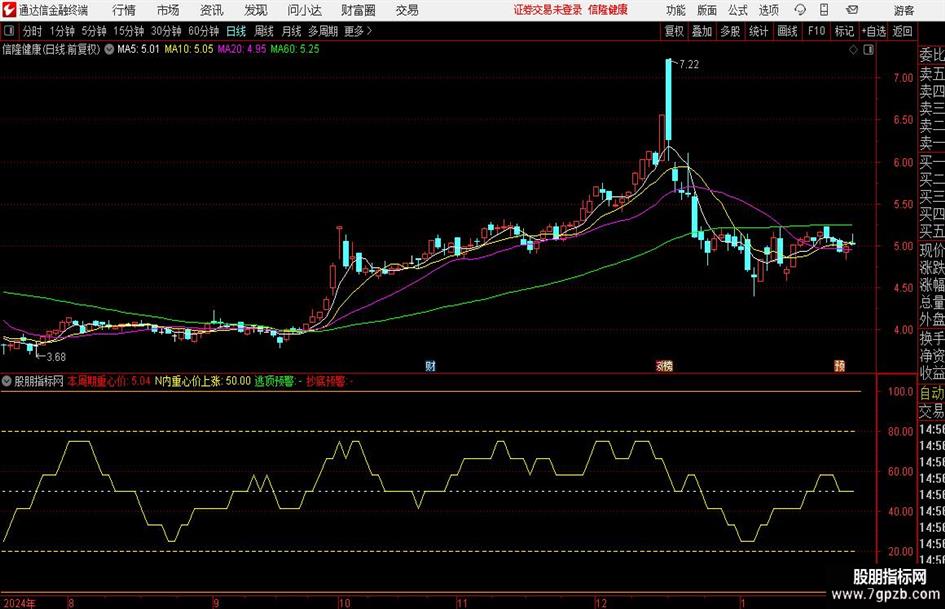The width and height of the screenshot is (945, 609).
Task: Click the 标记 button
Action: pyautogui.click(x=844, y=31)
